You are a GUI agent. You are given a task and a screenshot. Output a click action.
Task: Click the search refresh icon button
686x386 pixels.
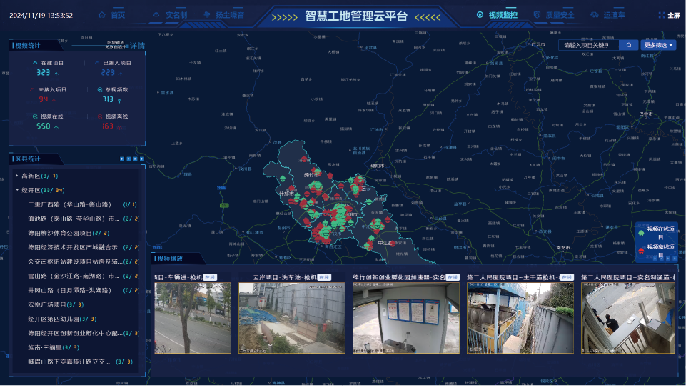pos(629,45)
